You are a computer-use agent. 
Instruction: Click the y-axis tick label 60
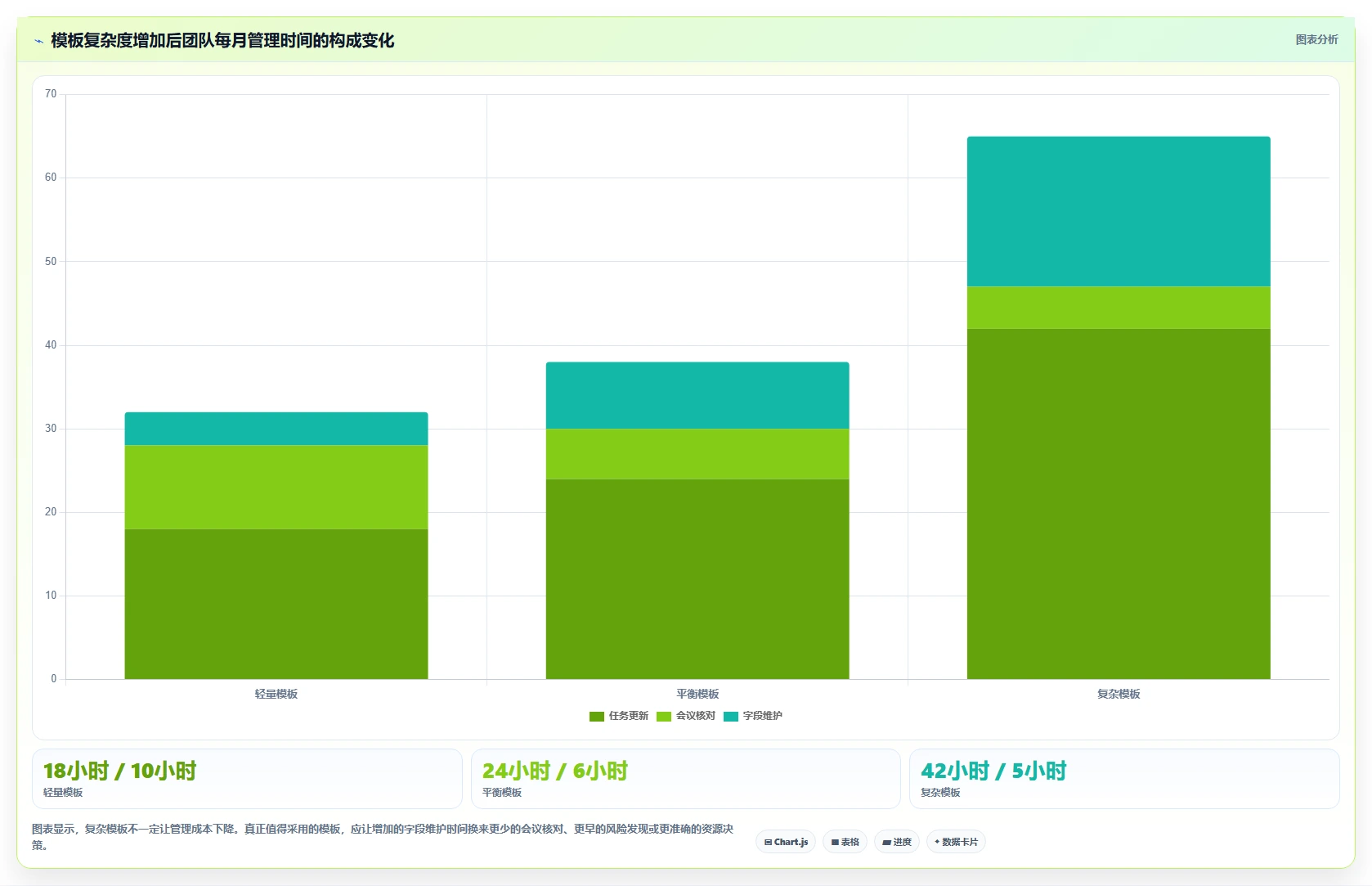[x=51, y=178]
